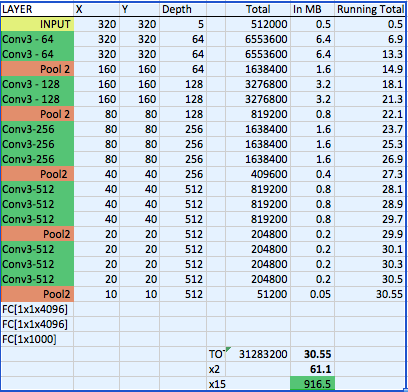Click the truncated TO label cell
The width and height of the screenshot is (408, 392).
point(216,354)
